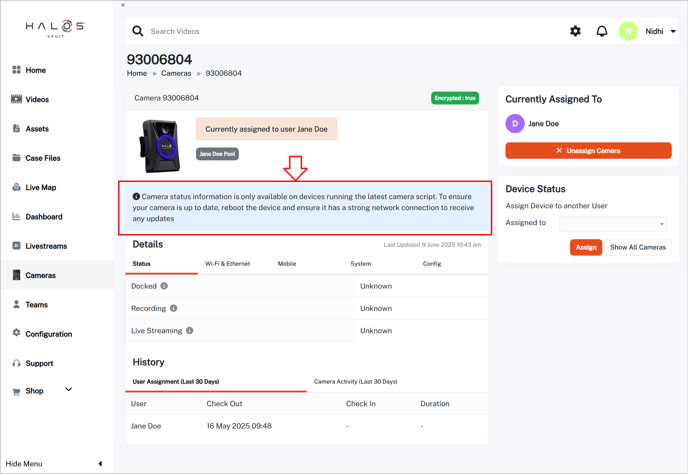Click the Configuration gear icon in sidebar
This screenshot has width=688, height=474.
point(16,333)
